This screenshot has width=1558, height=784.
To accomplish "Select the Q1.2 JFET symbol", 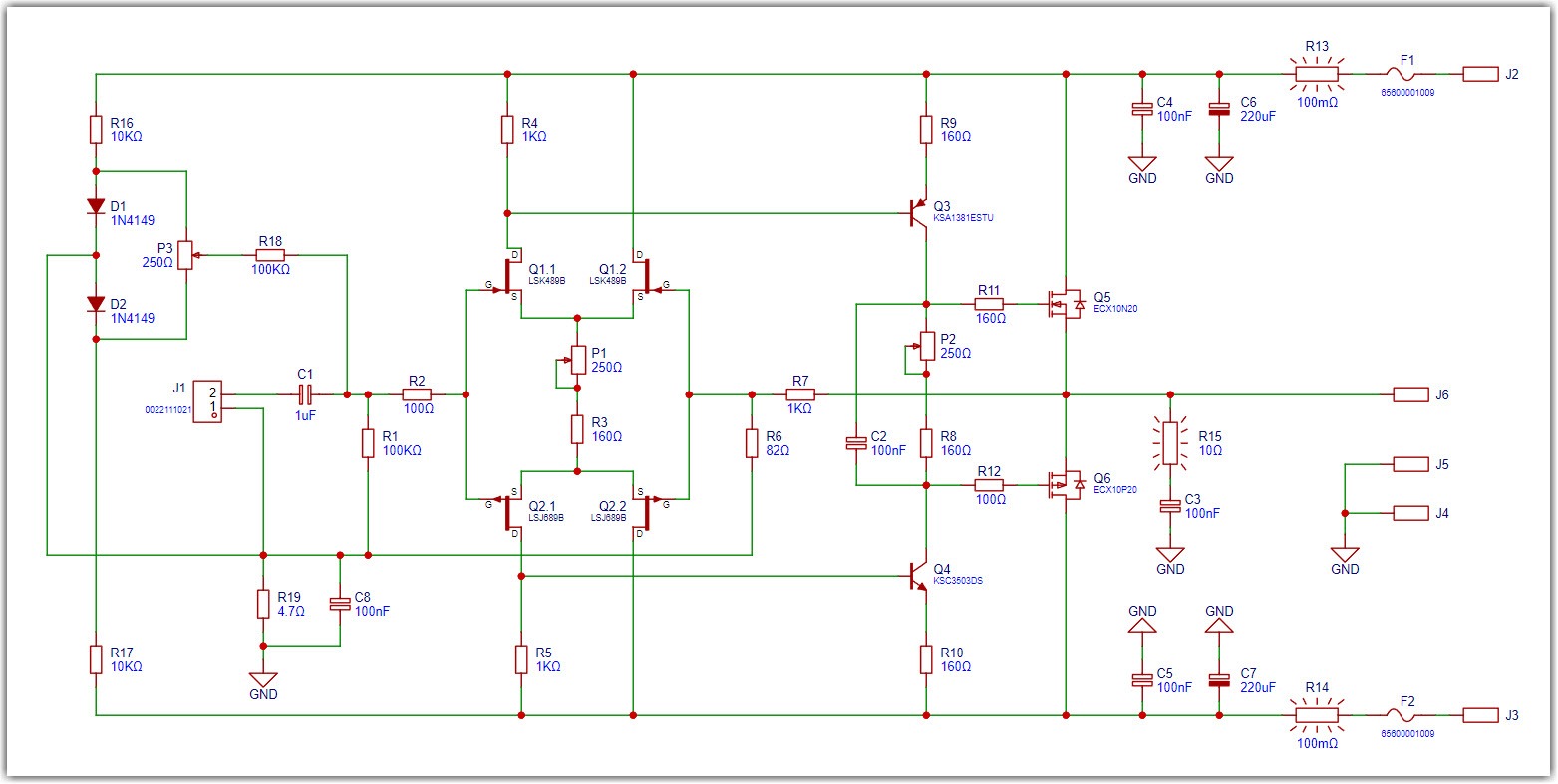I will point(646,276).
